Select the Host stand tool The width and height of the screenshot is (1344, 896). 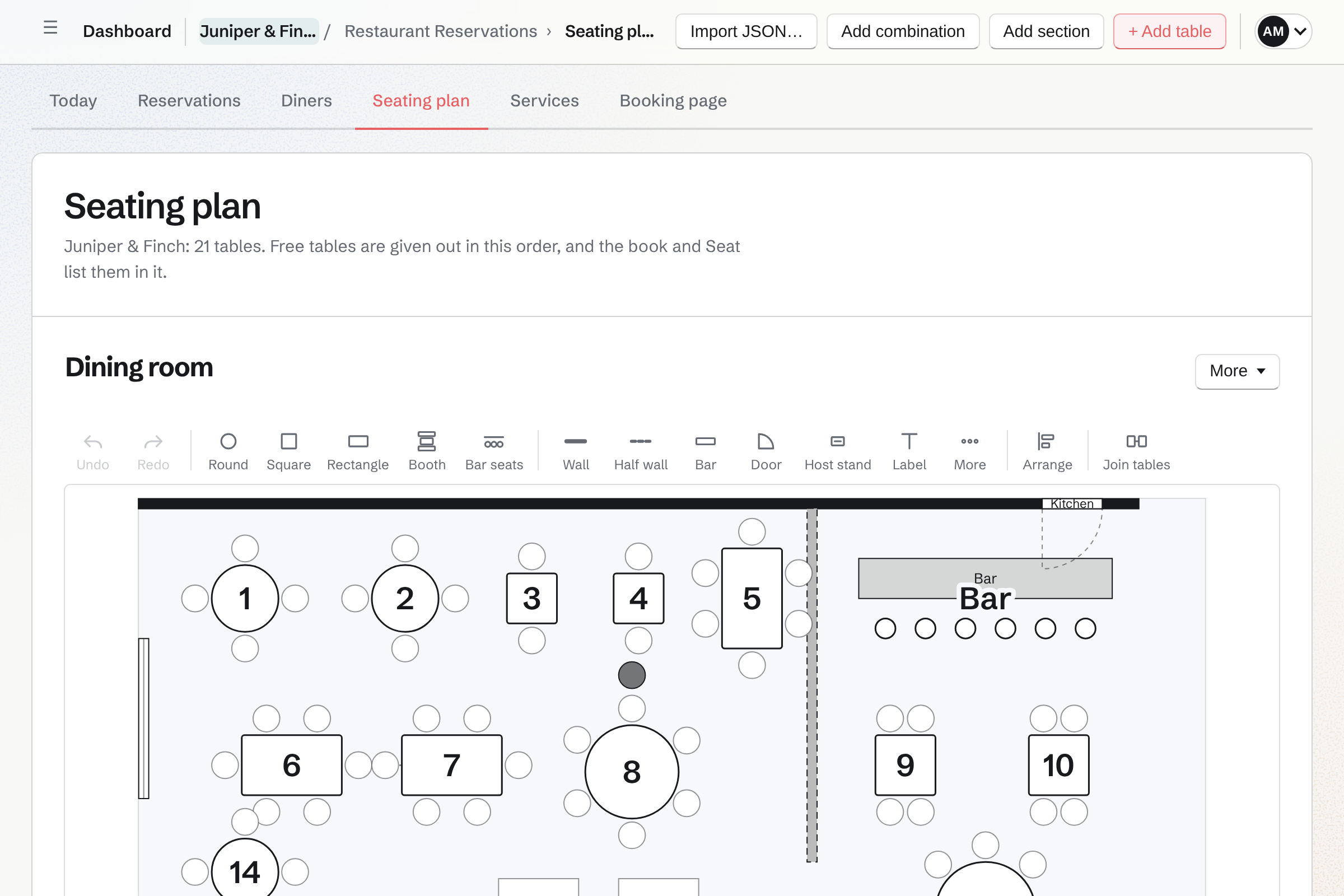(838, 451)
